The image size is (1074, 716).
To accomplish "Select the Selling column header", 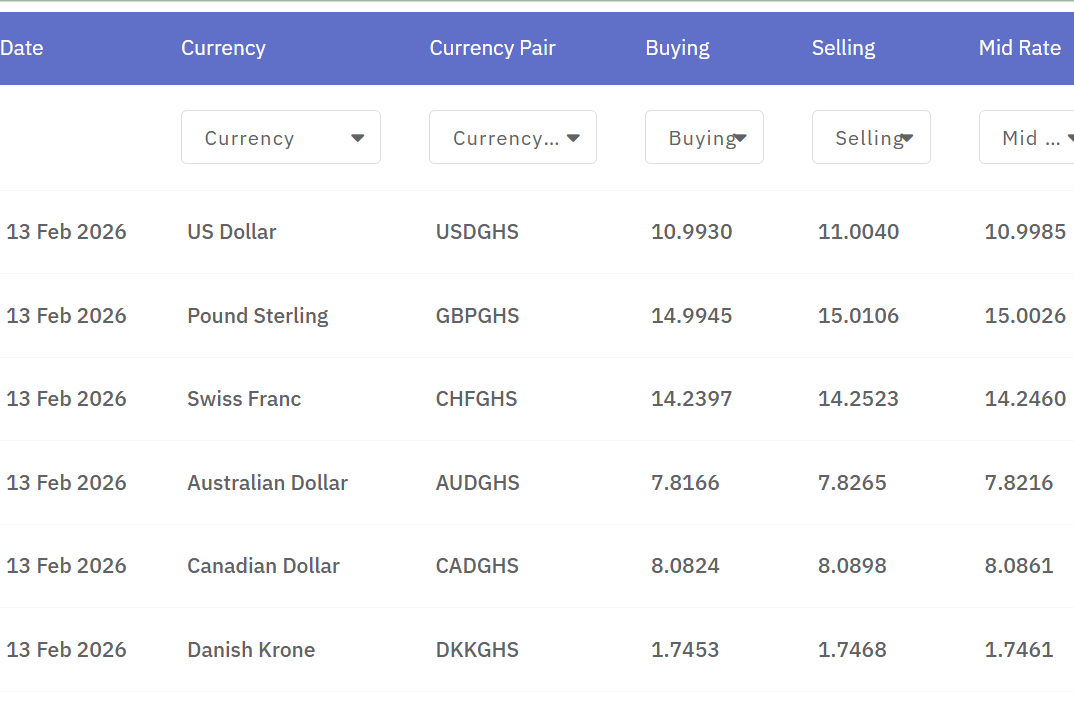I will pyautogui.click(x=843, y=48).
